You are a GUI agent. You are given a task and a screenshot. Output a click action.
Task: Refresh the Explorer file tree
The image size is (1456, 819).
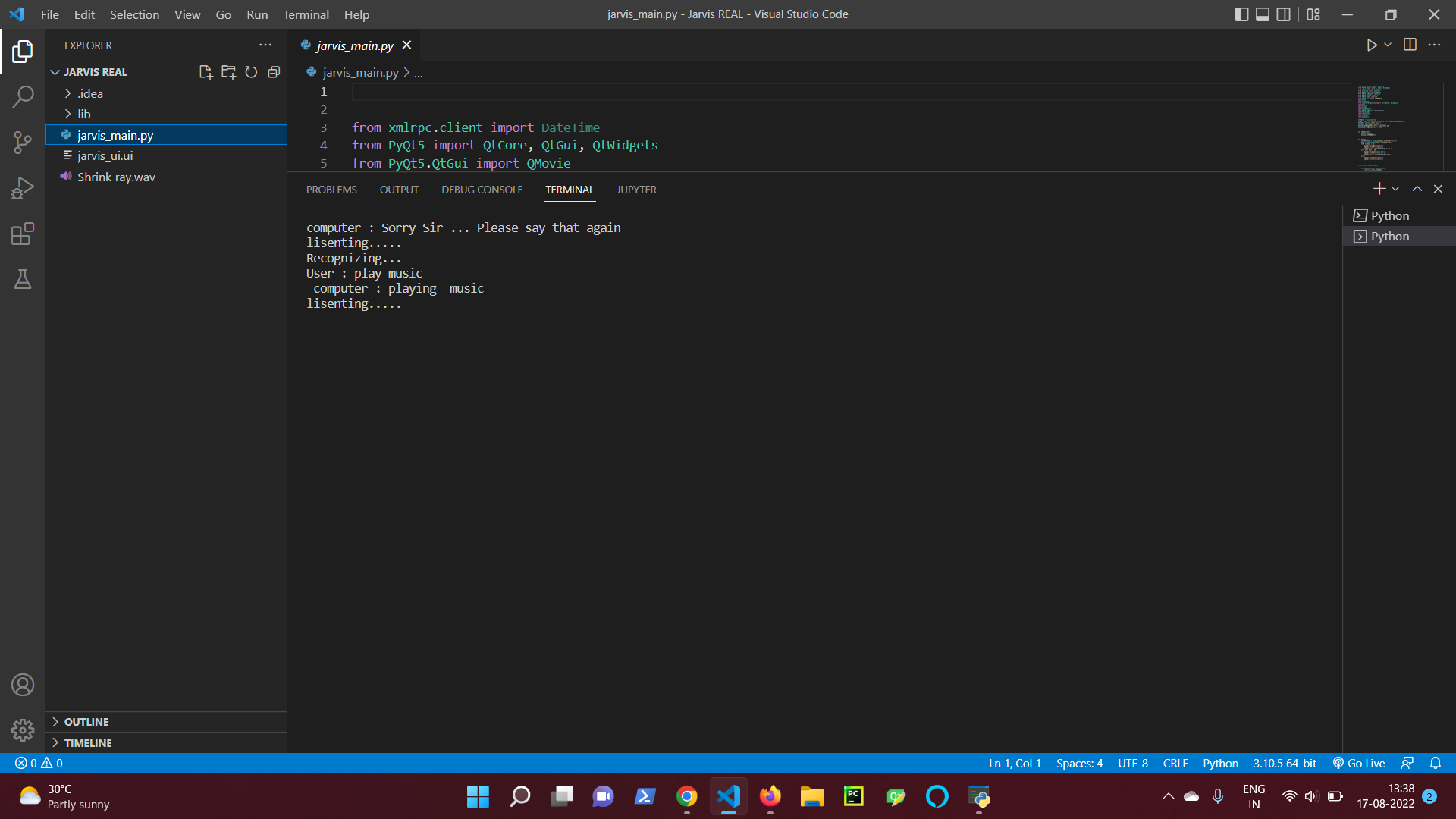pos(251,72)
